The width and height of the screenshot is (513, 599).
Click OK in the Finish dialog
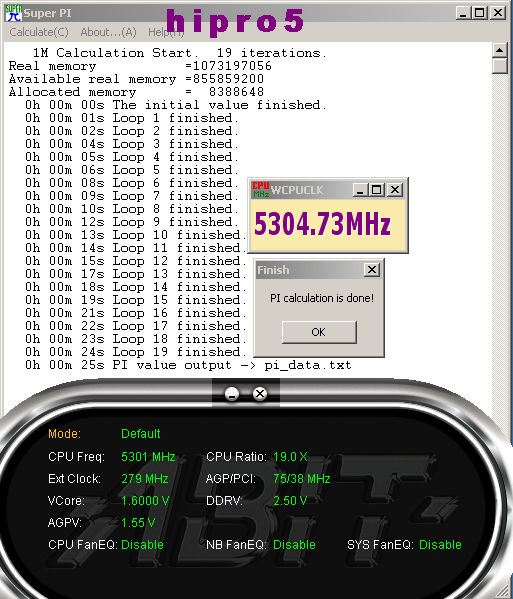coord(319,332)
